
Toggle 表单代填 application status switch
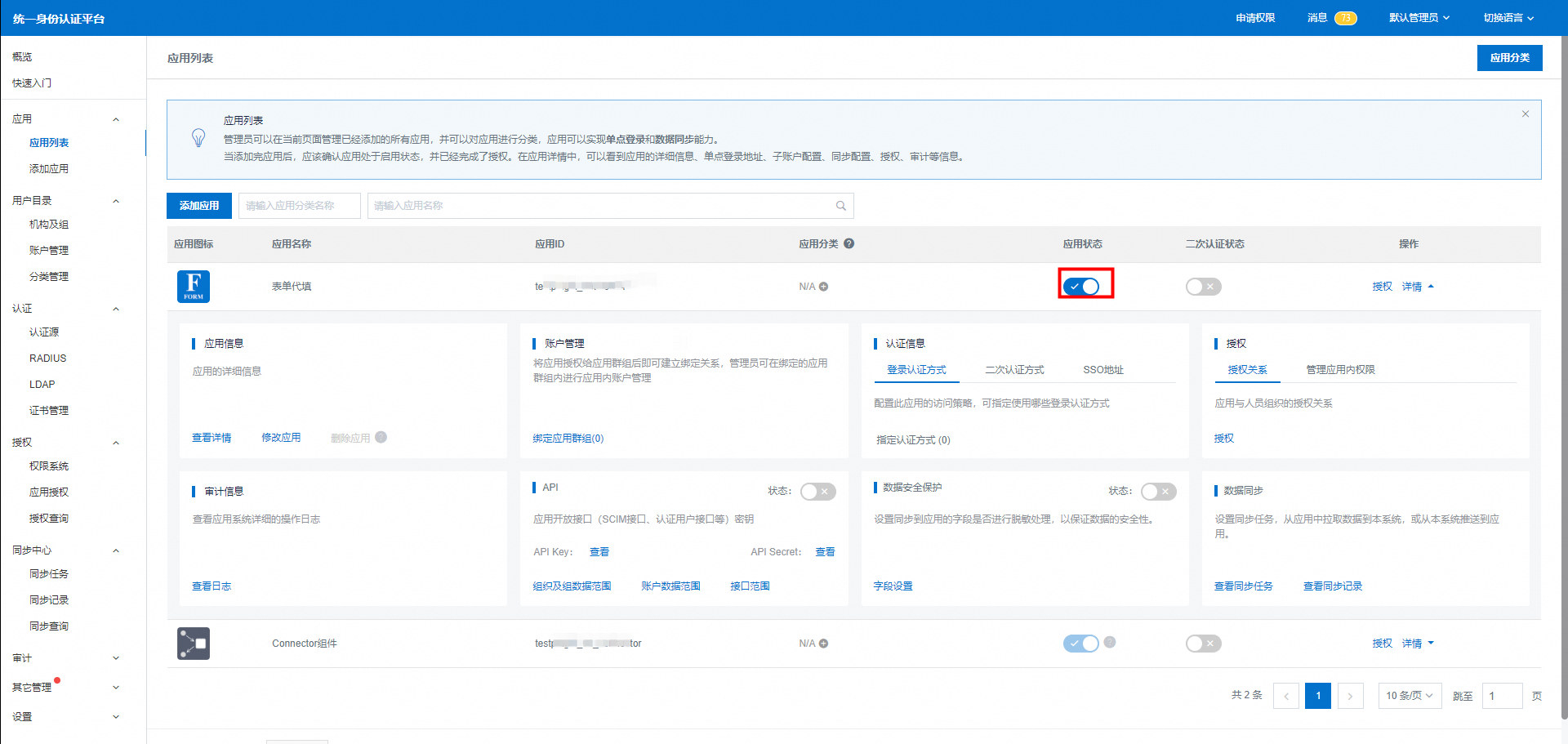(1081, 287)
